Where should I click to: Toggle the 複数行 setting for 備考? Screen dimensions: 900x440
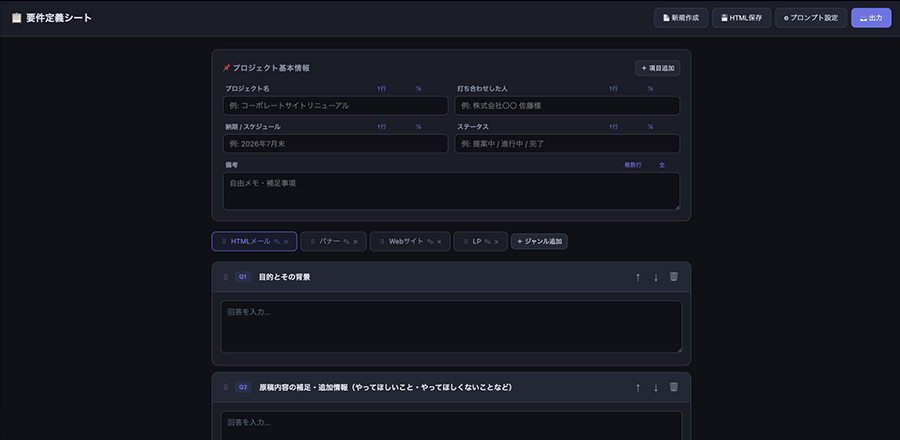(633, 165)
